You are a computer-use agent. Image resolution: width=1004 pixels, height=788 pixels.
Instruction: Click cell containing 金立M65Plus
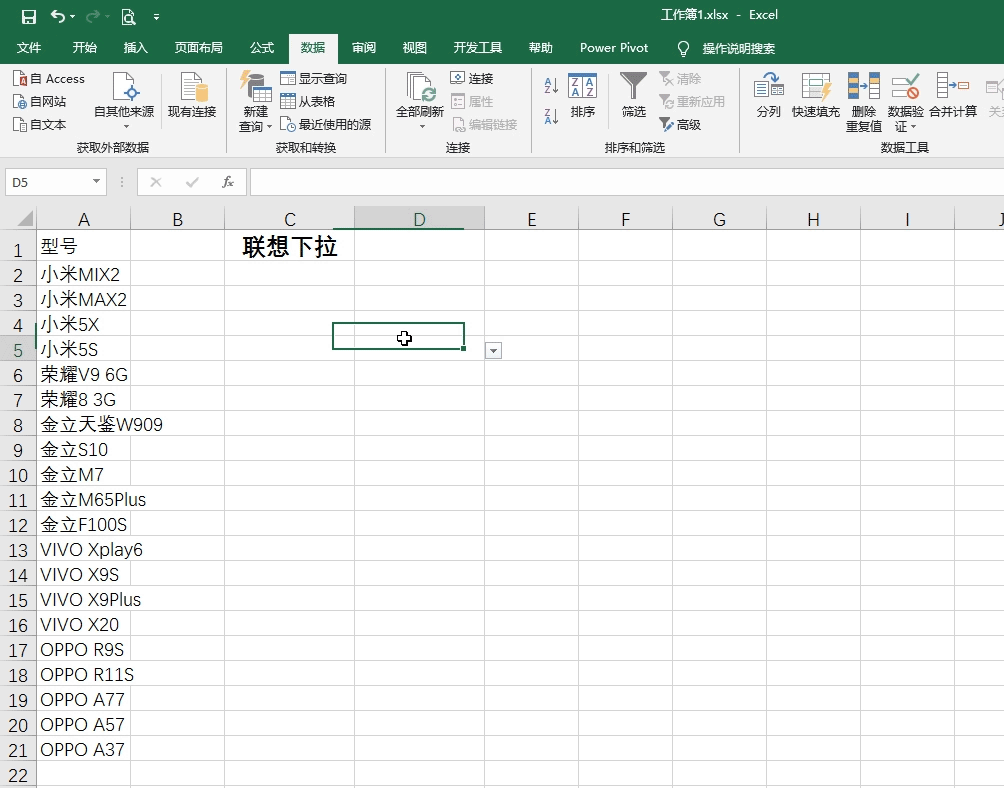[x=84, y=499]
